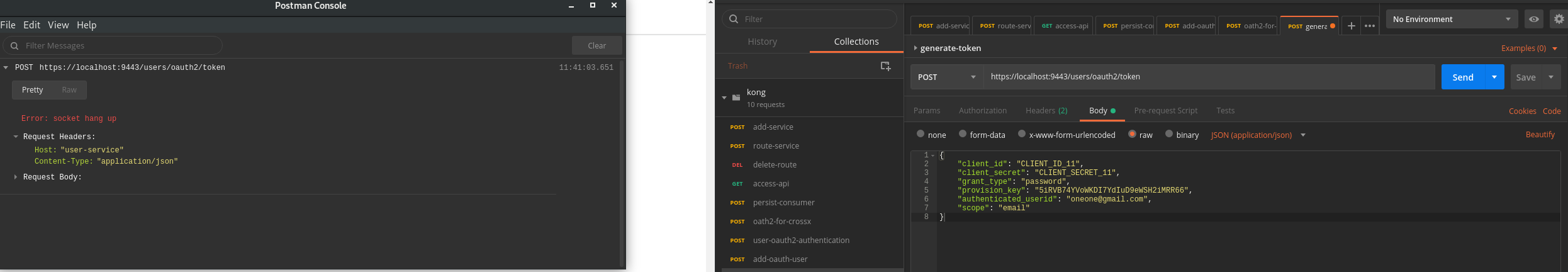Click the request URL input field
The image size is (1568, 272).
[1208, 77]
